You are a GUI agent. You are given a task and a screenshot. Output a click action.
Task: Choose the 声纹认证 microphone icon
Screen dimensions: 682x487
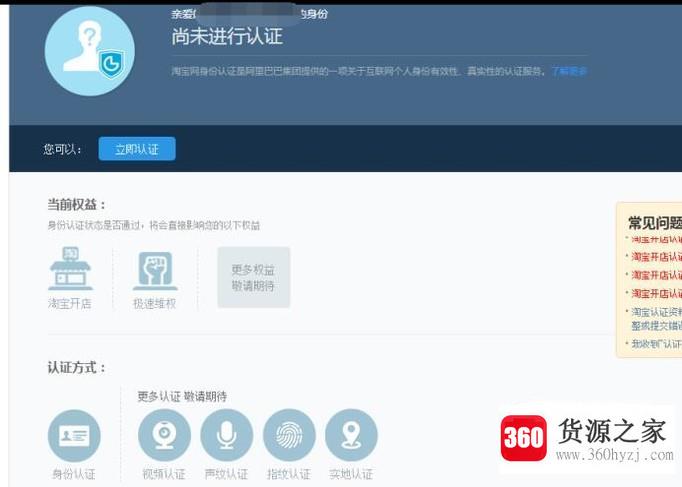[x=227, y=435]
